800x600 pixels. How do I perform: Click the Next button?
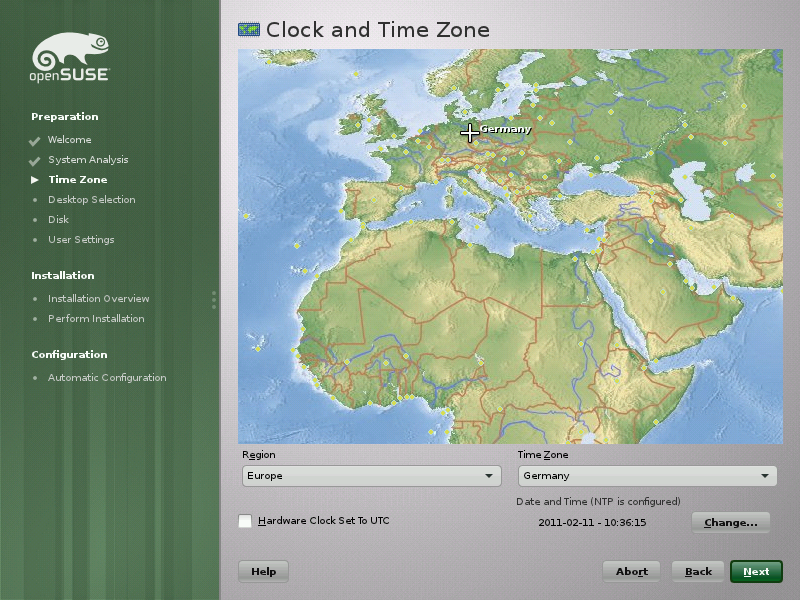756,571
